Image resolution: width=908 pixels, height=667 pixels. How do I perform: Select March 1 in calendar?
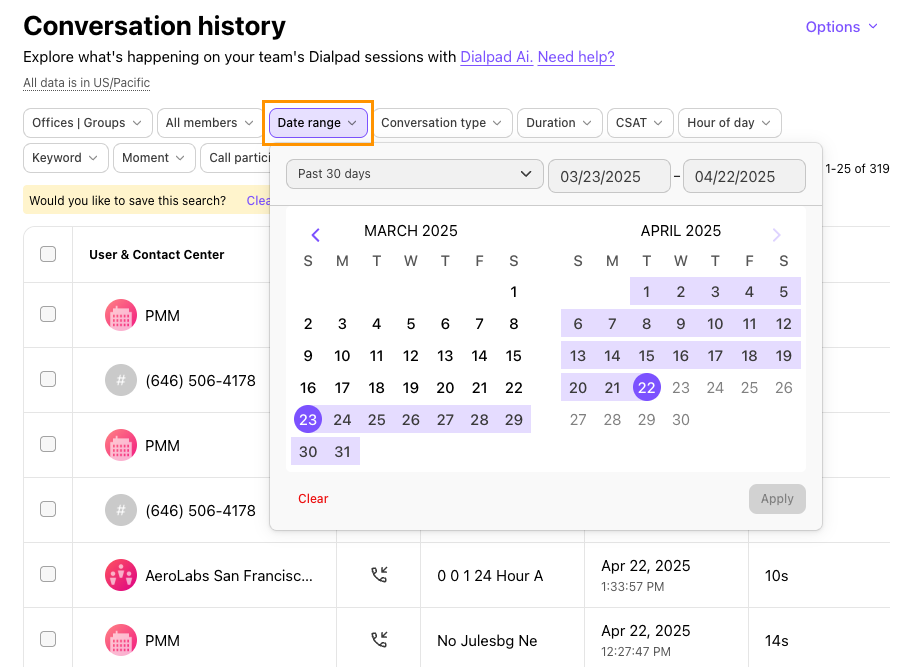pyautogui.click(x=514, y=292)
